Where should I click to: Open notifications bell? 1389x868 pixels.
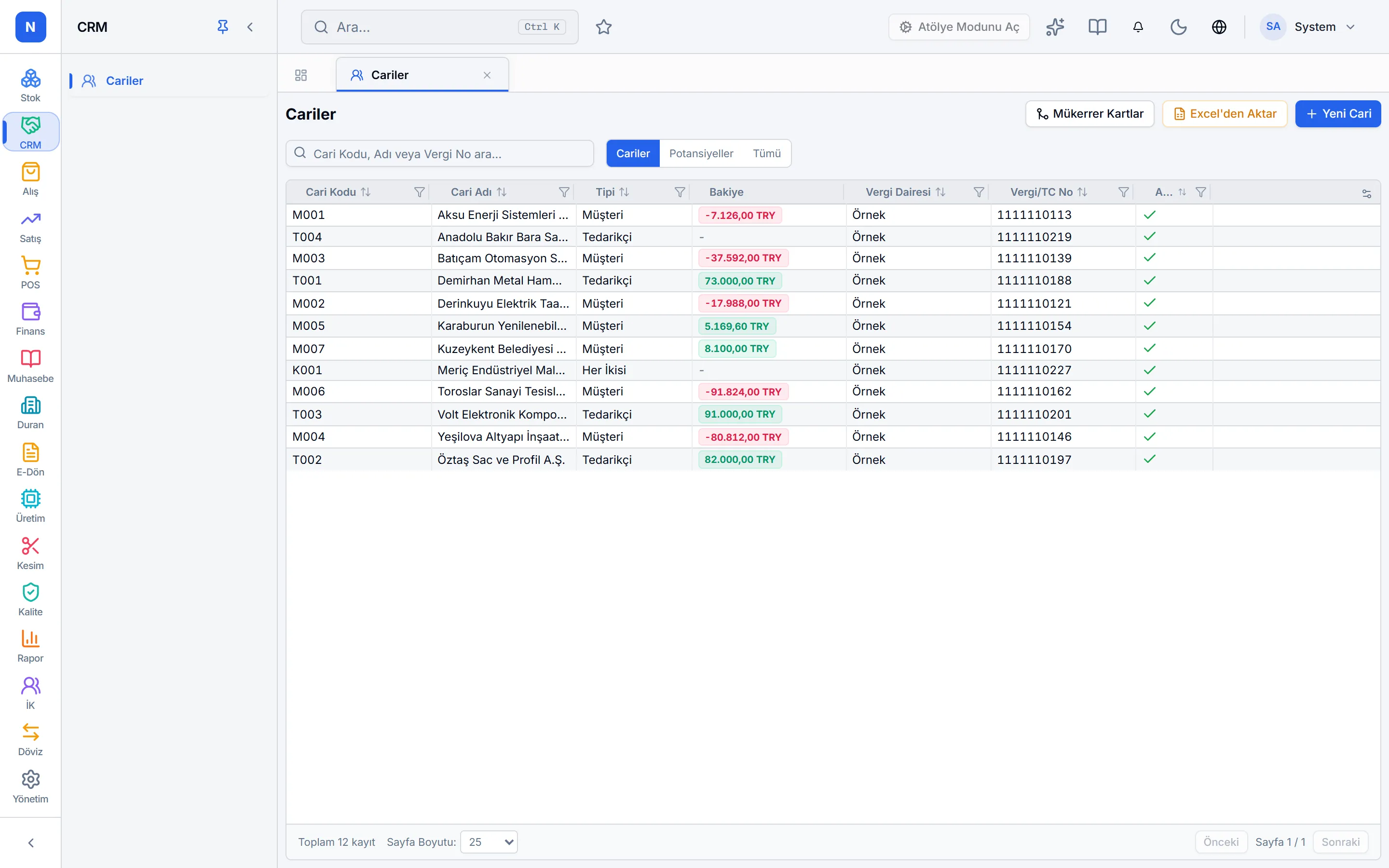[1138, 27]
